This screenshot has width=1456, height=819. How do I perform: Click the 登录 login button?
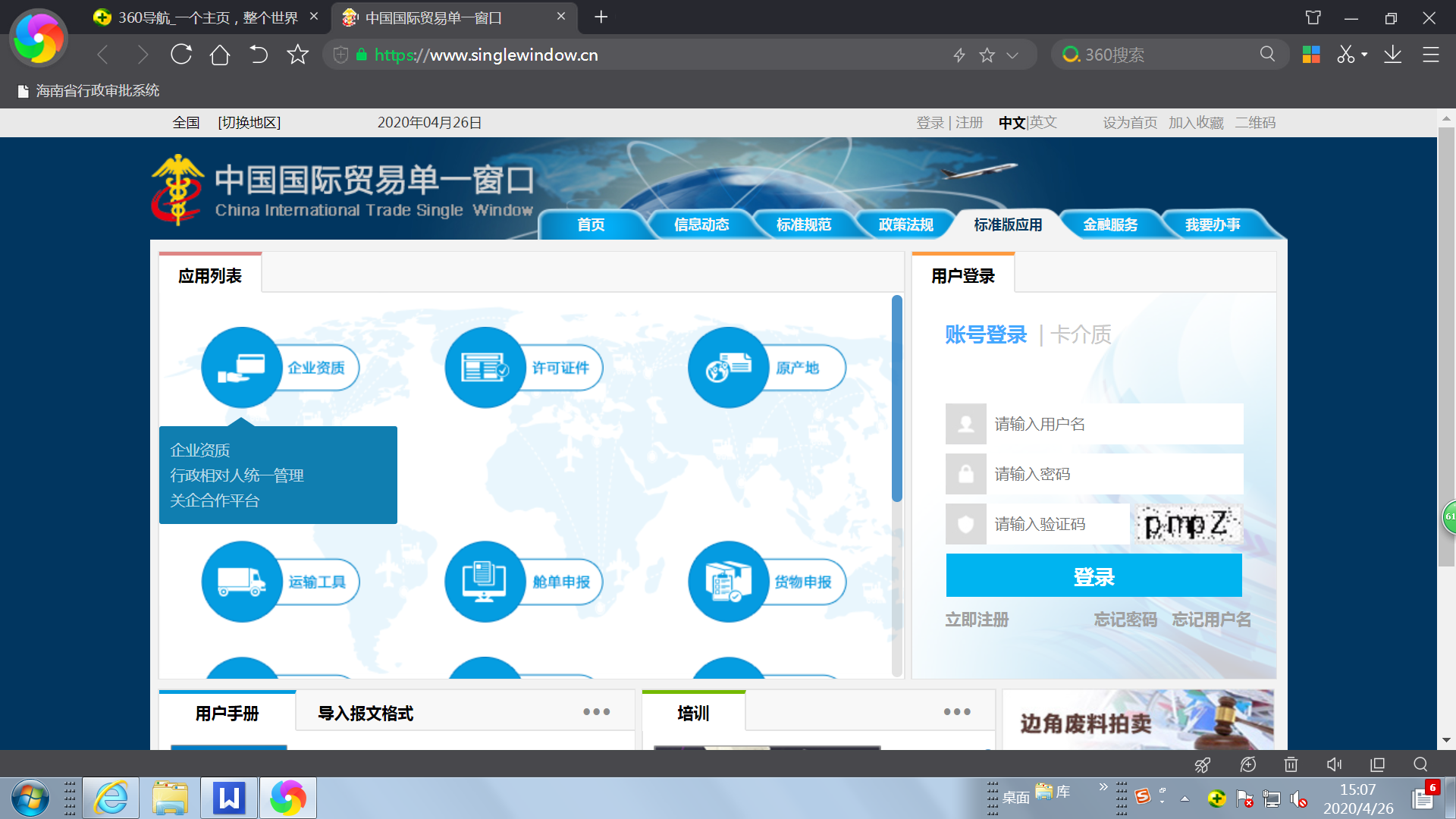[x=1094, y=576]
